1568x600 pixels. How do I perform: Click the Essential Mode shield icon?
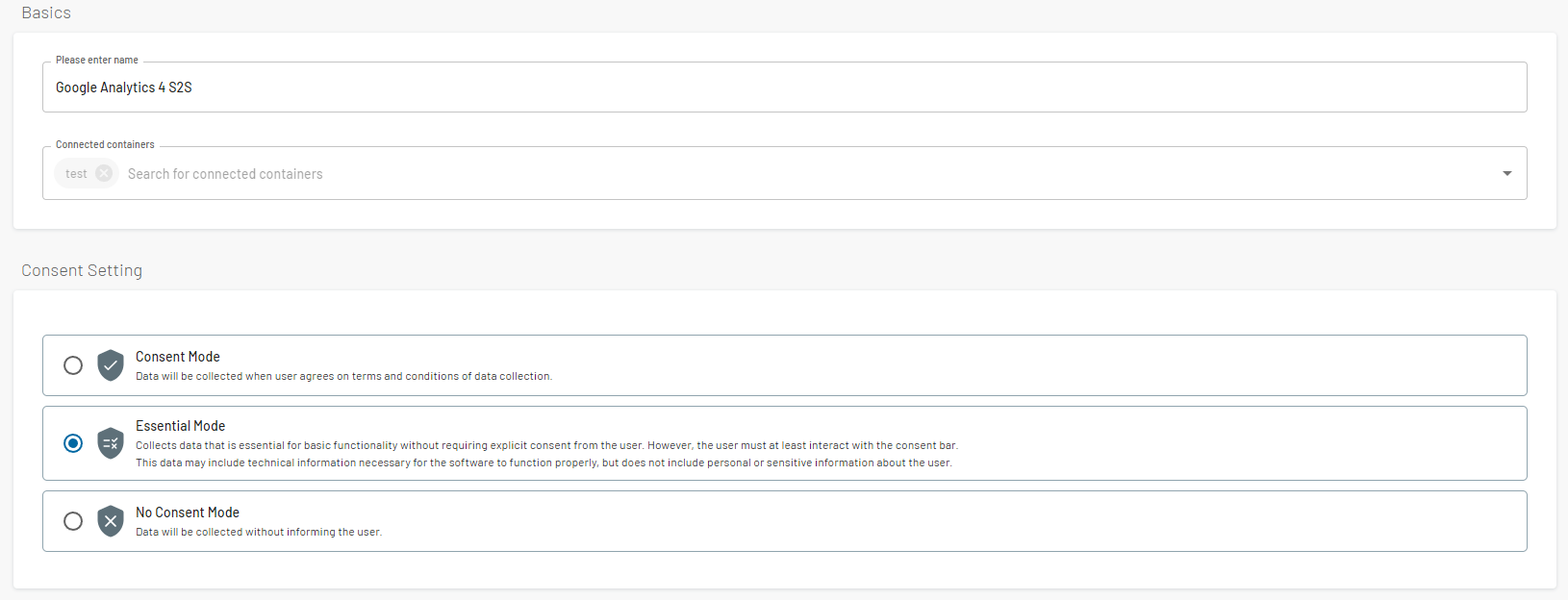pyautogui.click(x=111, y=443)
